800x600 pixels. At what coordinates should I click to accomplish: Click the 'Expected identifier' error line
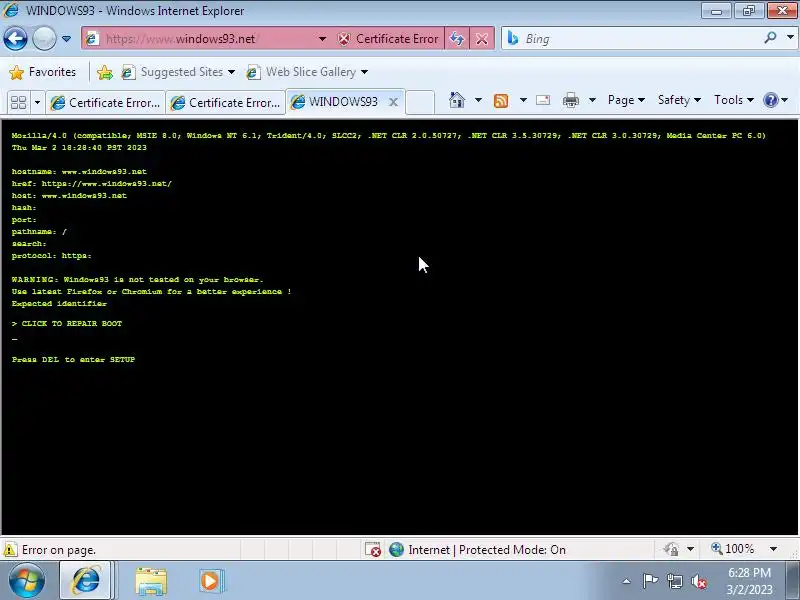(59, 303)
